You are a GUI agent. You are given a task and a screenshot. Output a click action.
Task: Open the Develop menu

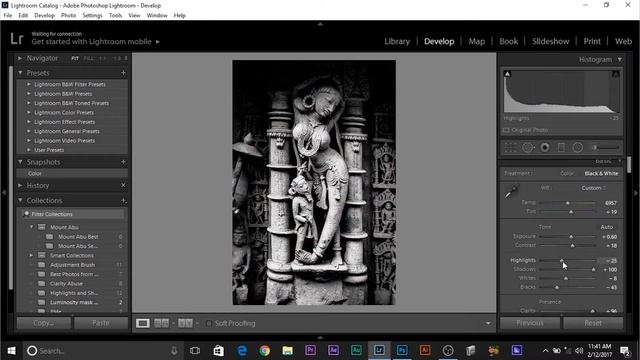click(44, 16)
